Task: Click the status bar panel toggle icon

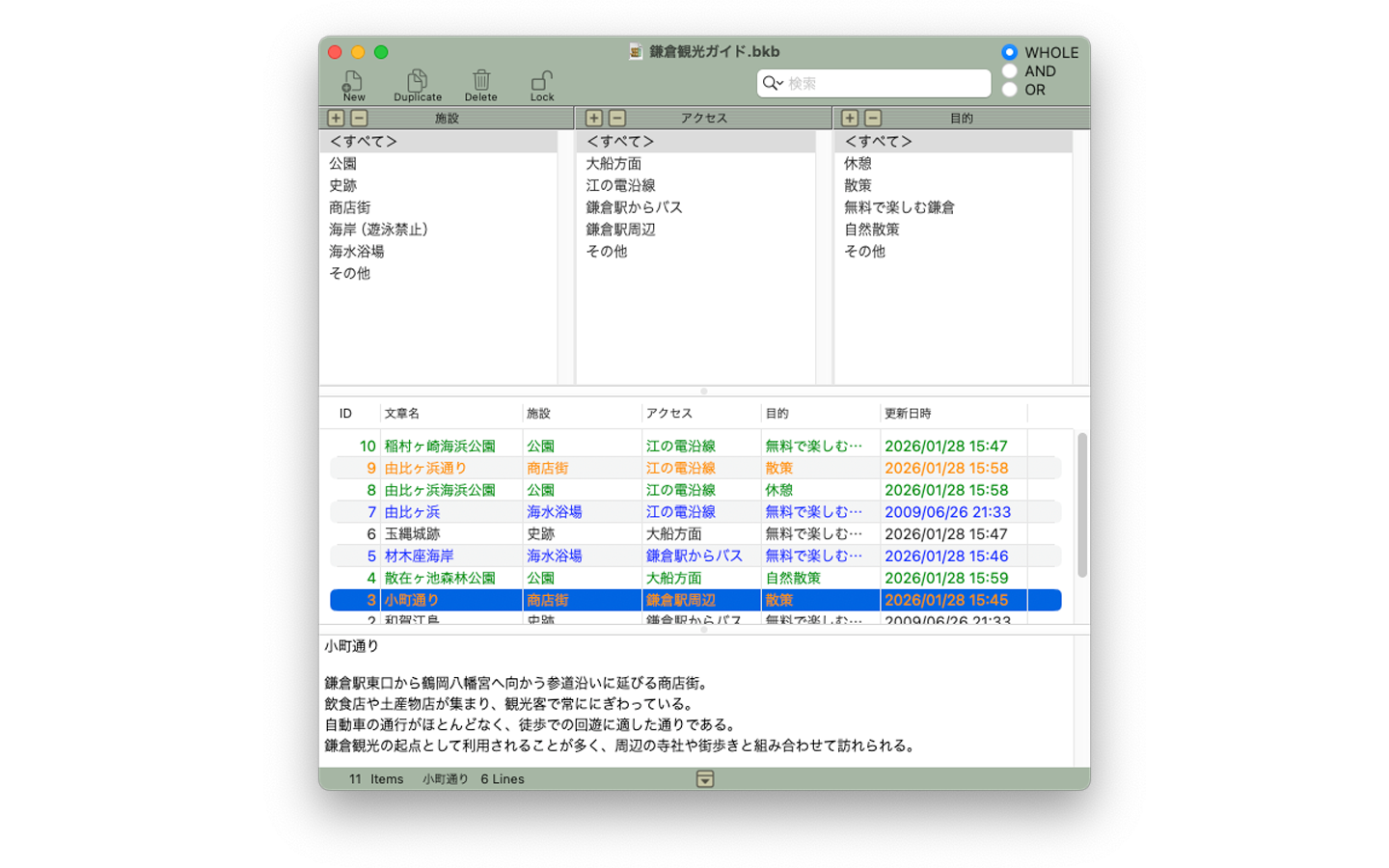Action: (x=705, y=779)
